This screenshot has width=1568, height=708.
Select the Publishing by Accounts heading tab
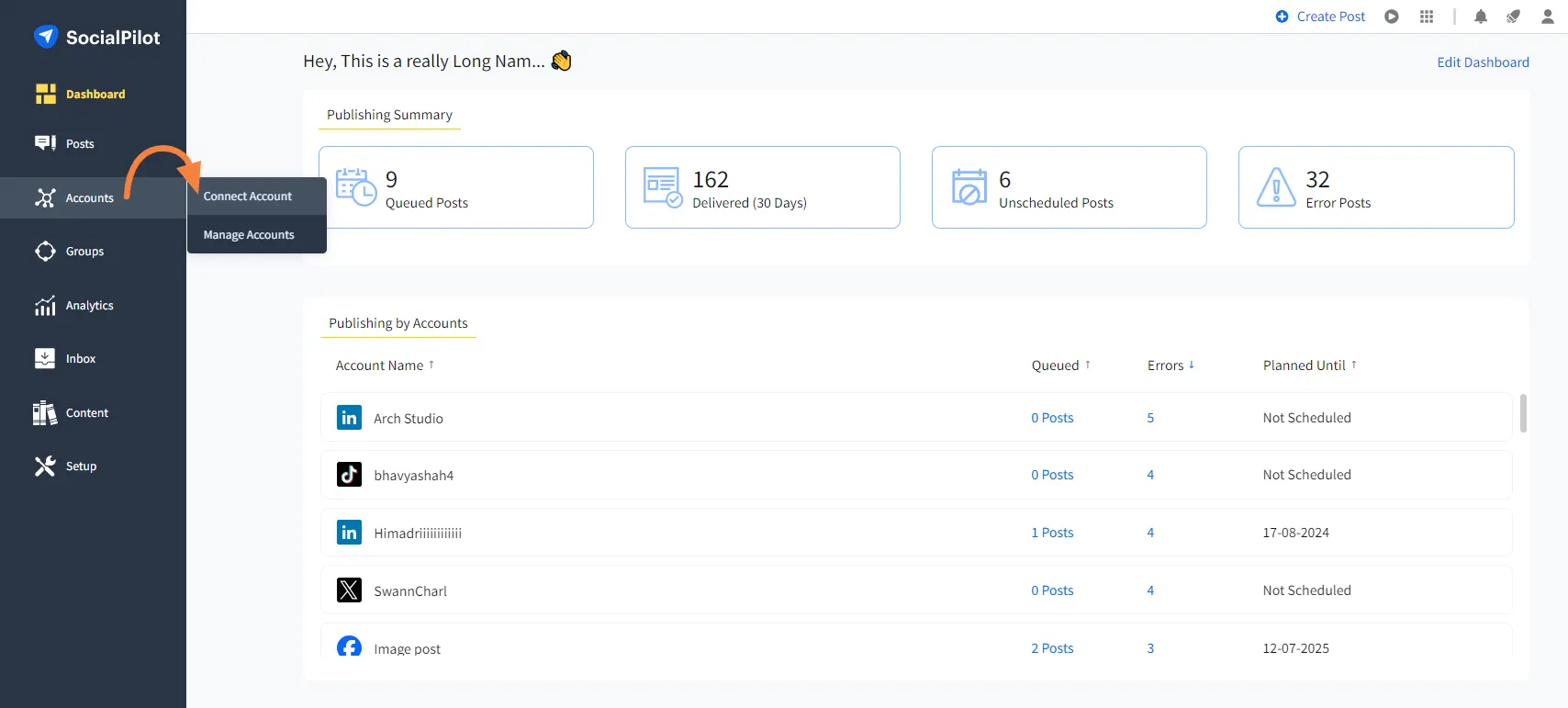(398, 323)
